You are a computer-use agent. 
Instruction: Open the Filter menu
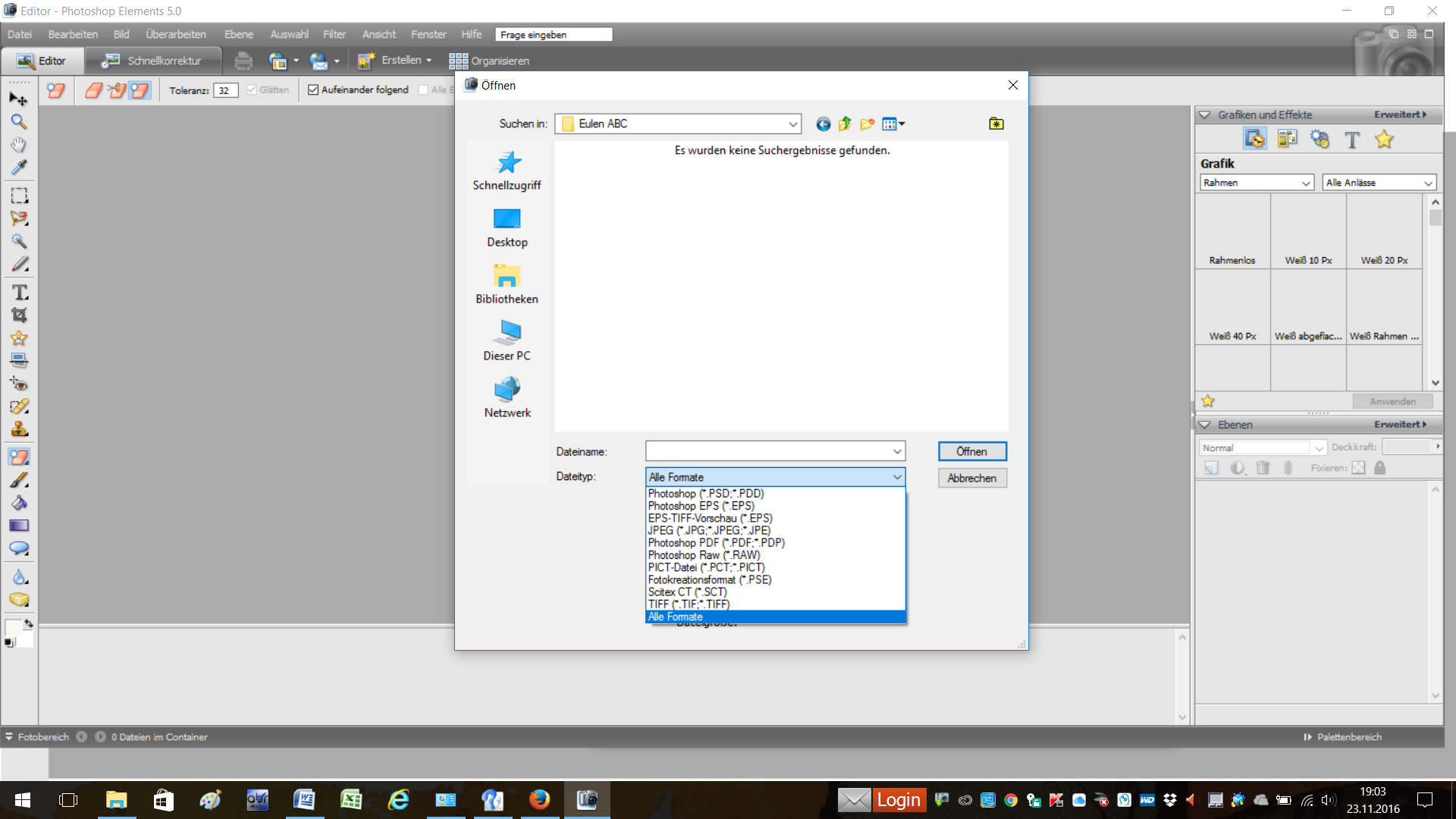click(334, 34)
